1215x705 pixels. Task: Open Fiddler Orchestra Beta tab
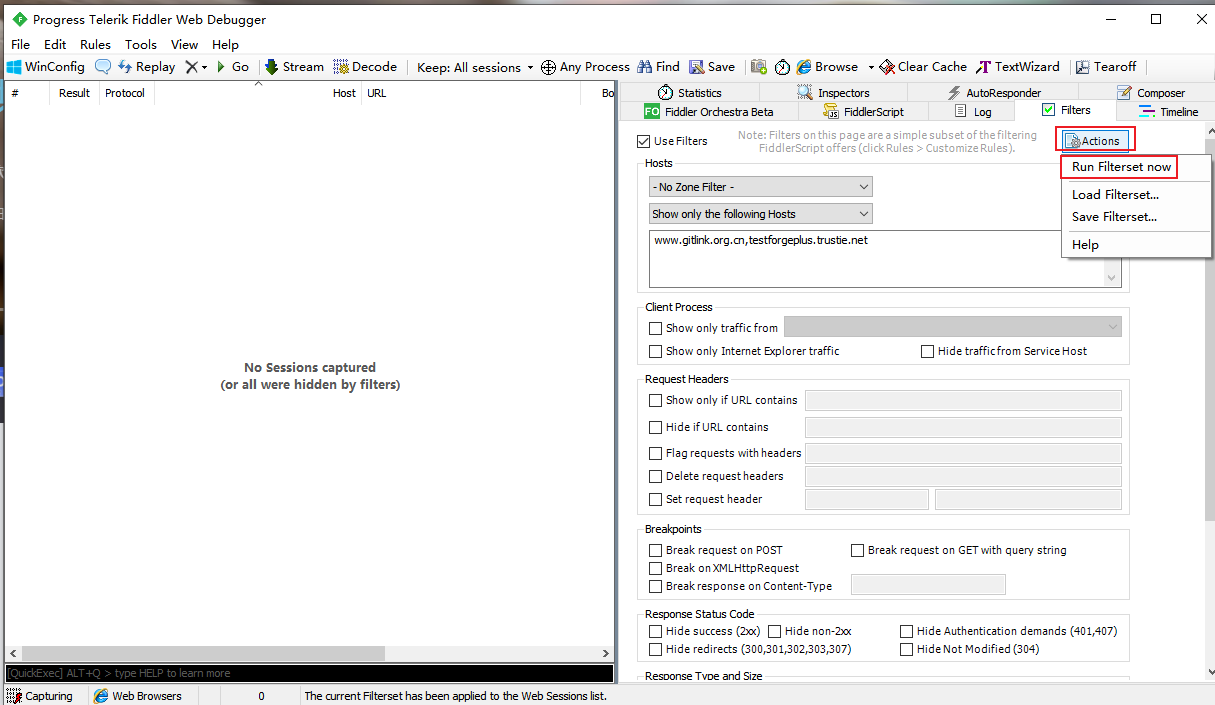click(709, 112)
